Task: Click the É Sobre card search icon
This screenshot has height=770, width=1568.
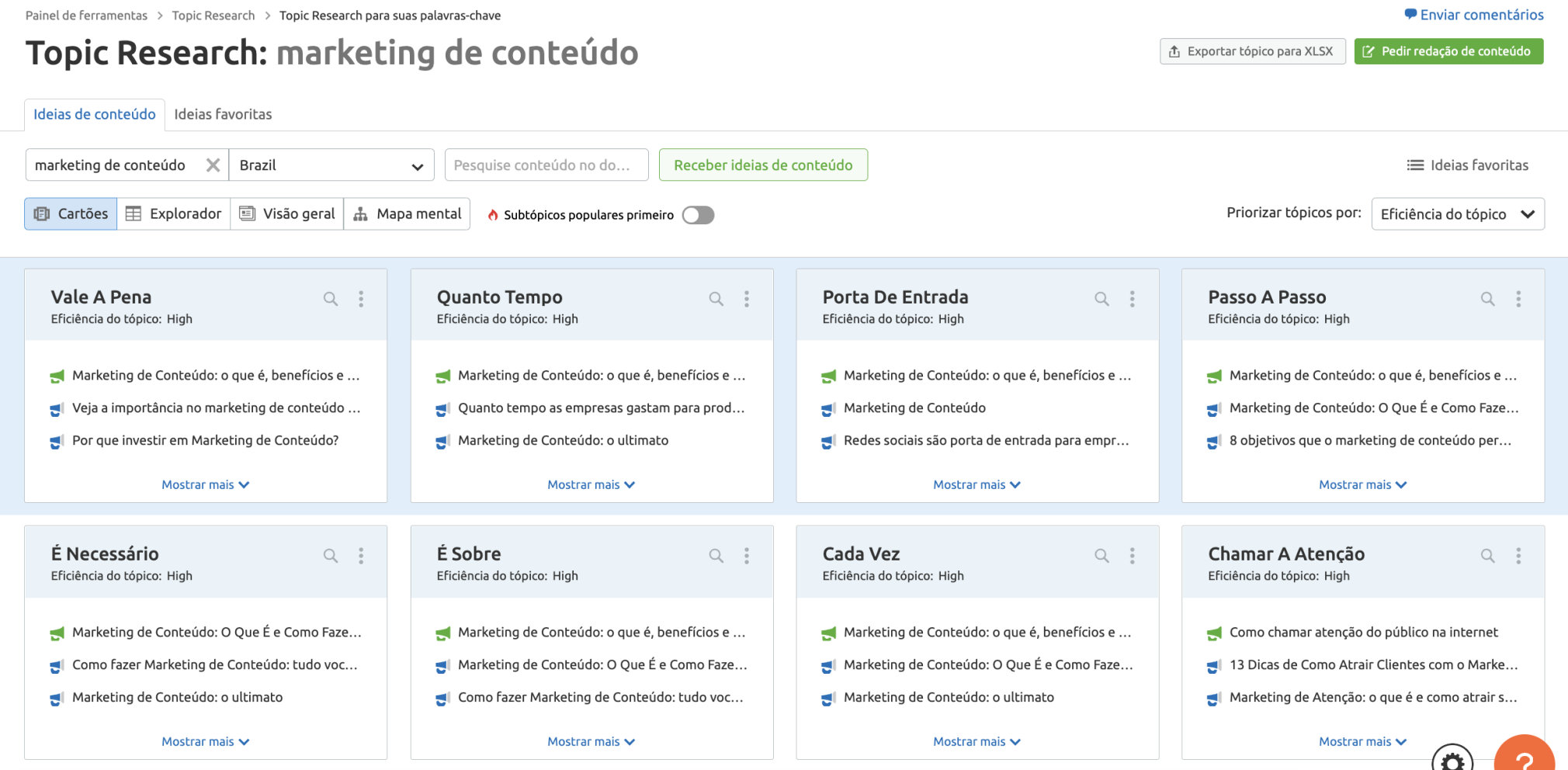Action: [x=716, y=556]
